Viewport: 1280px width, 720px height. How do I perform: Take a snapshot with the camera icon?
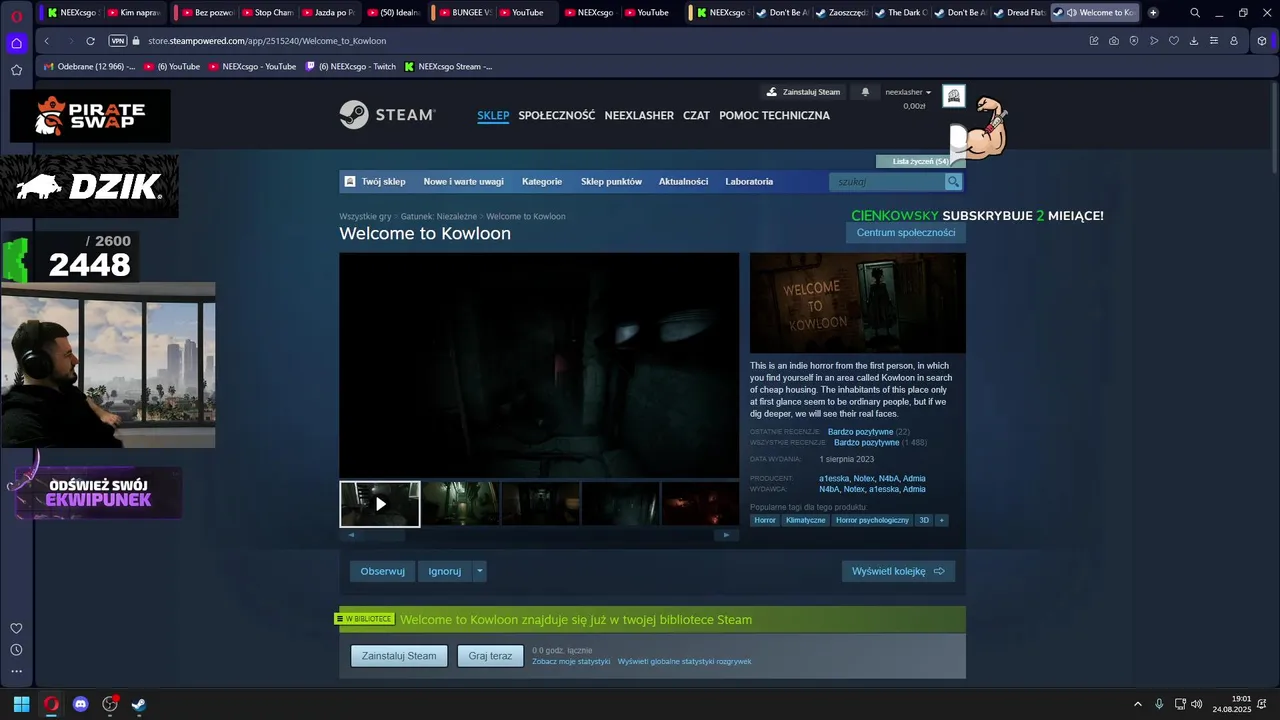1114,41
